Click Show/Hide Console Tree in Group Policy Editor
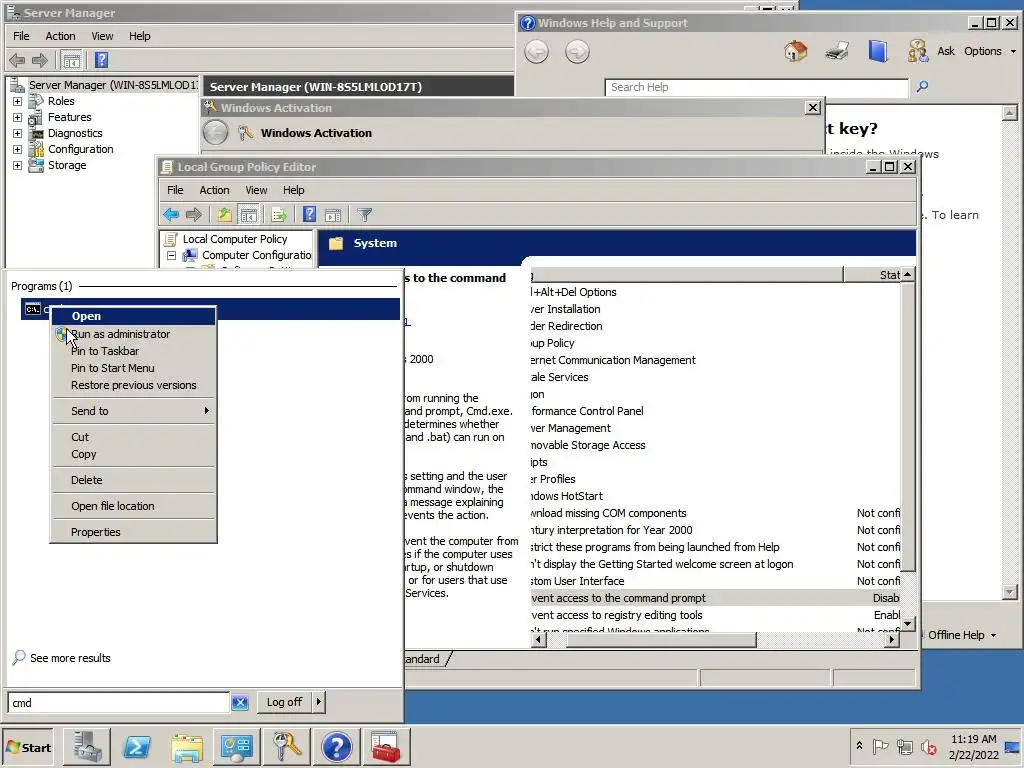1024x768 pixels. click(x=249, y=214)
